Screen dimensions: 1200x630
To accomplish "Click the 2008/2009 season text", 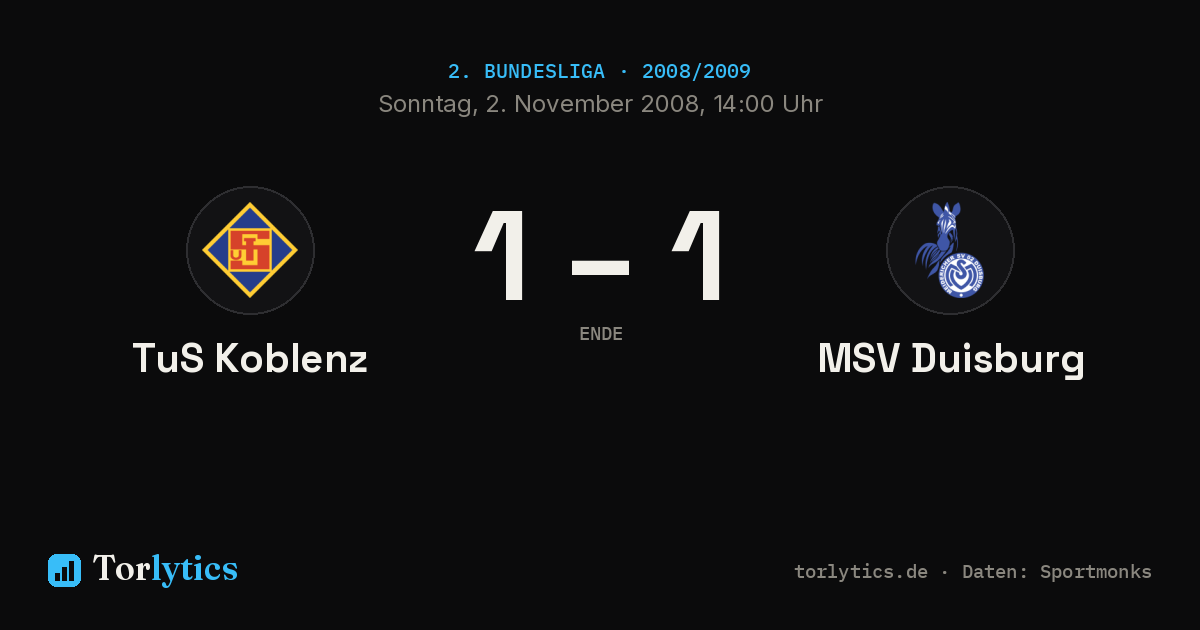I will point(696,72).
